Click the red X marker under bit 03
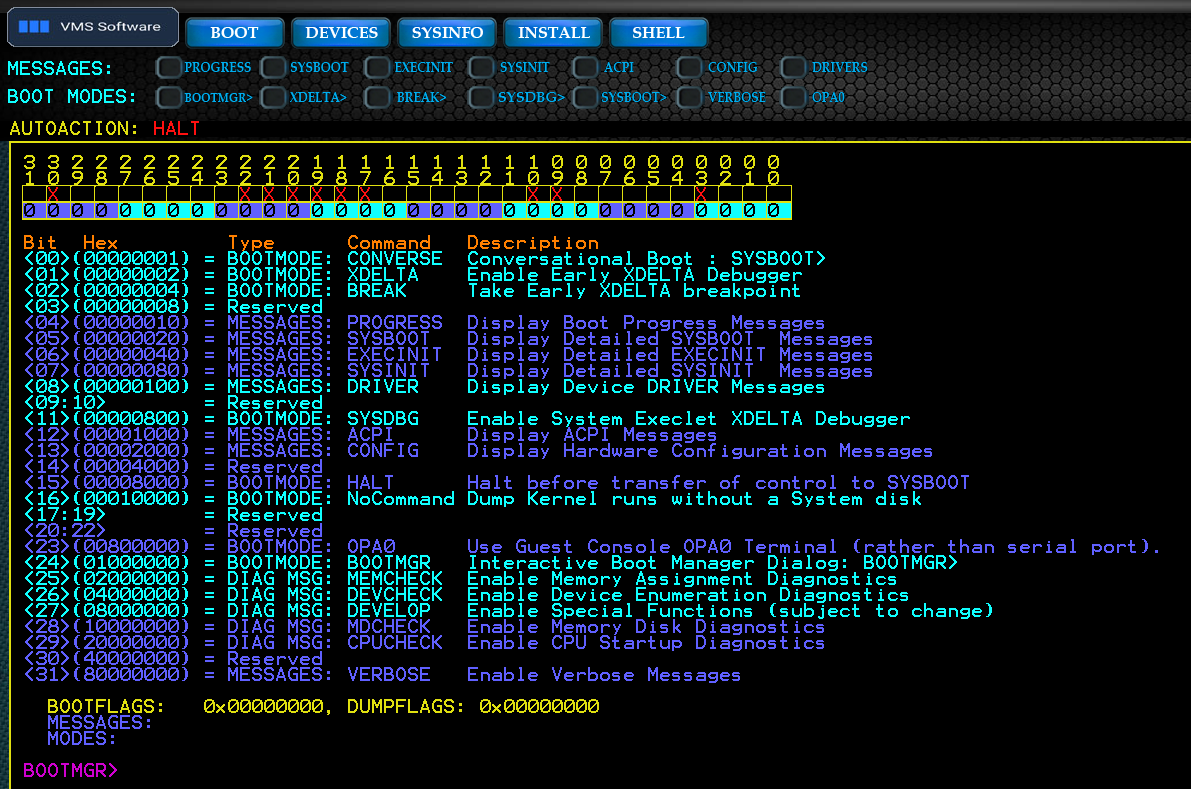1191x789 pixels. [x=701, y=194]
